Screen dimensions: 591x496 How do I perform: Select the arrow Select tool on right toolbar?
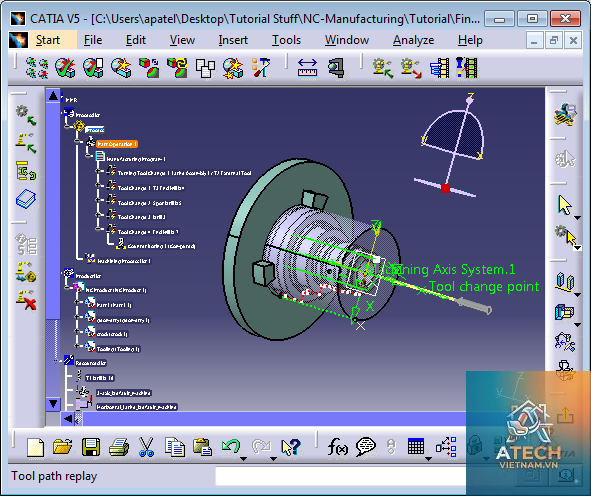[565, 205]
